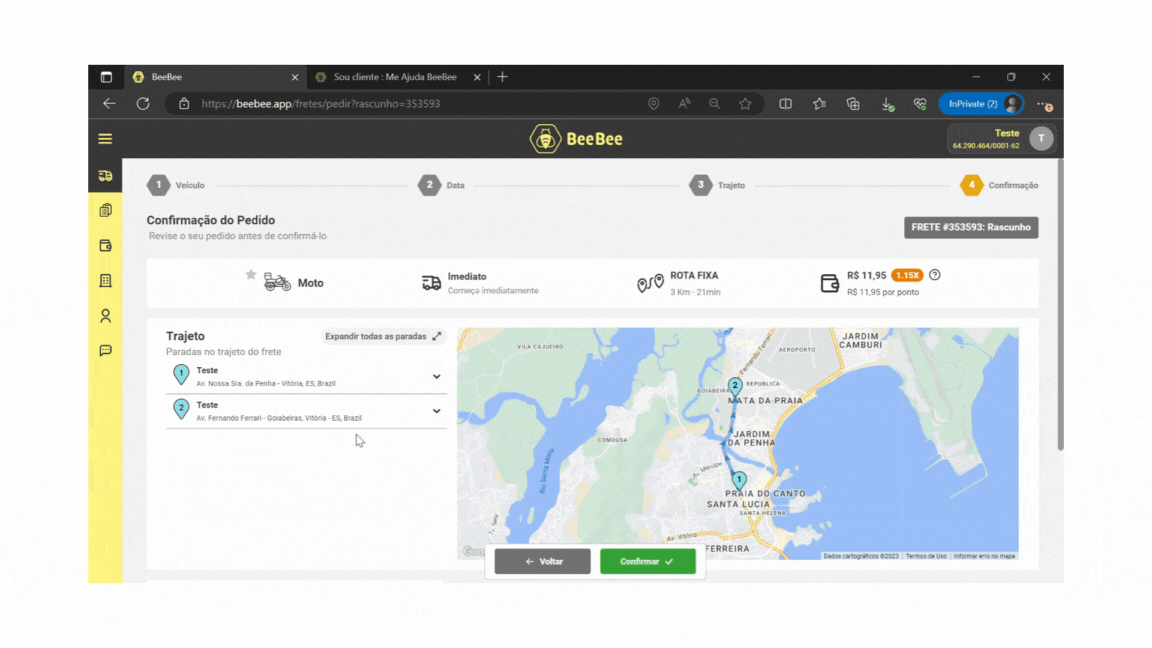Click browser back arrow
Viewport: 1152px width, 648px height.
(x=109, y=104)
